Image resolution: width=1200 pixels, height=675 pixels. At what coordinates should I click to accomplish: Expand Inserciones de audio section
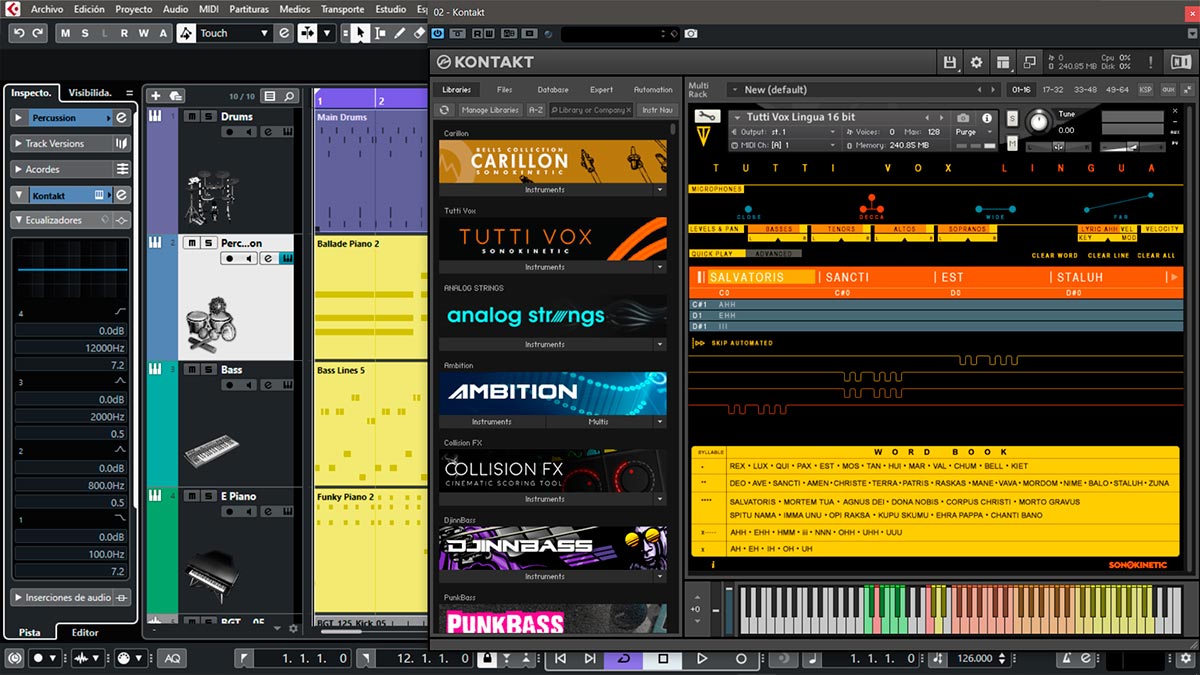click(x=19, y=598)
